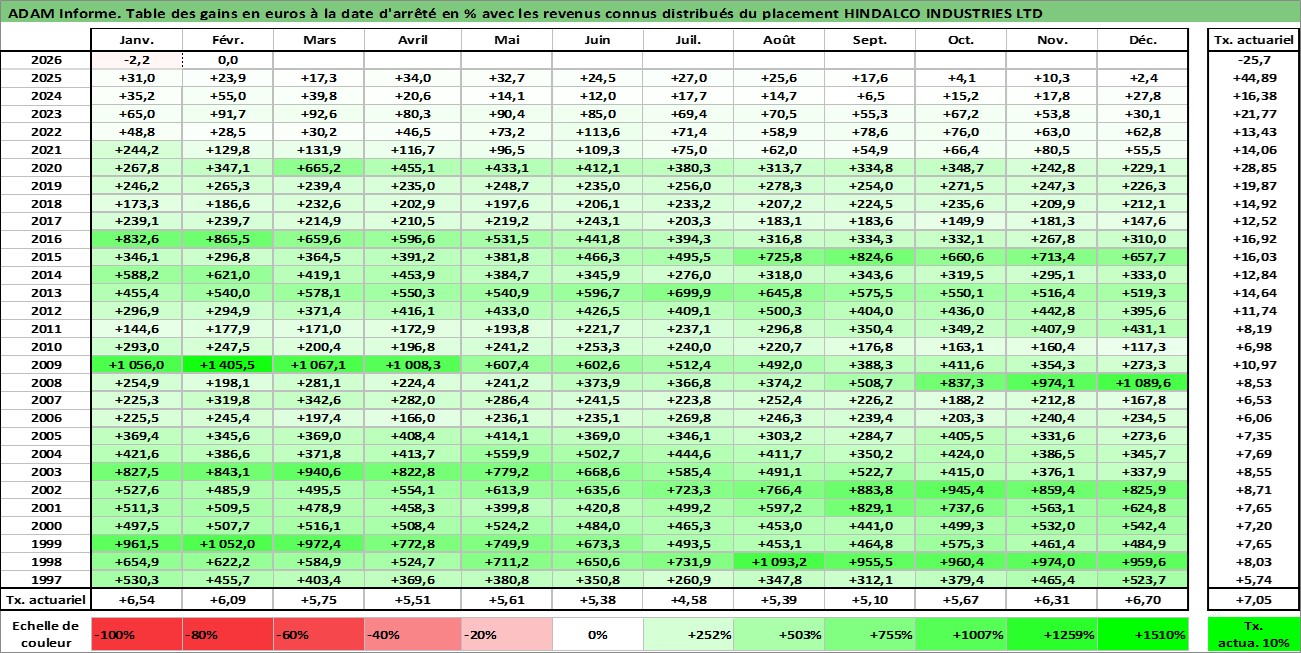Screen dimensions: 1301x653
Task: Click the +725,8 cell in August 2015
Action: (x=778, y=257)
